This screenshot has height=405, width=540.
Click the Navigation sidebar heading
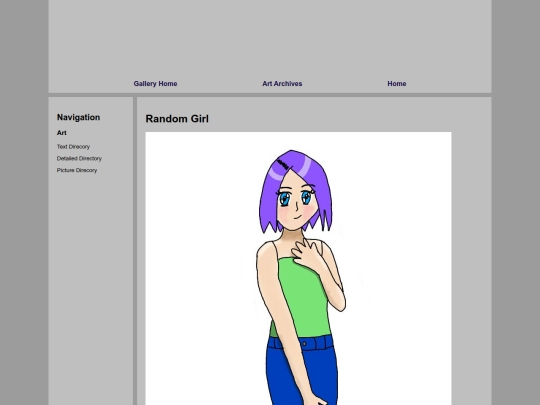tap(79, 117)
